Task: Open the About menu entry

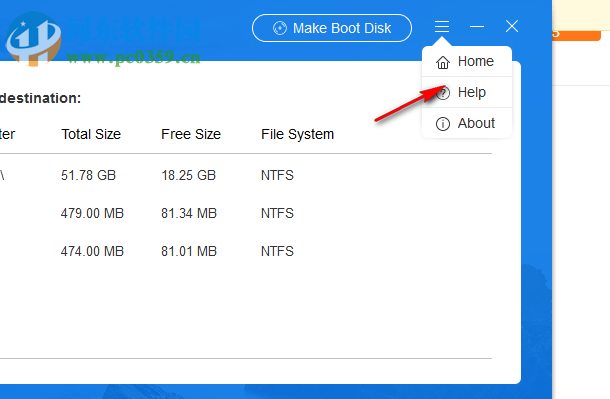Action: click(467, 124)
